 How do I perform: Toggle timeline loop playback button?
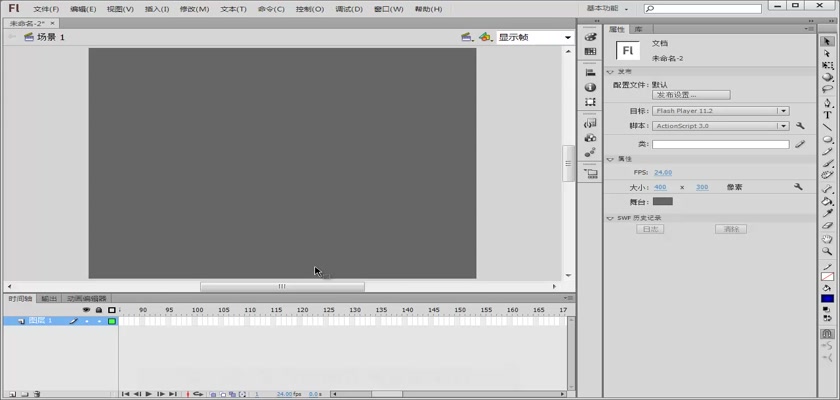pos(198,394)
